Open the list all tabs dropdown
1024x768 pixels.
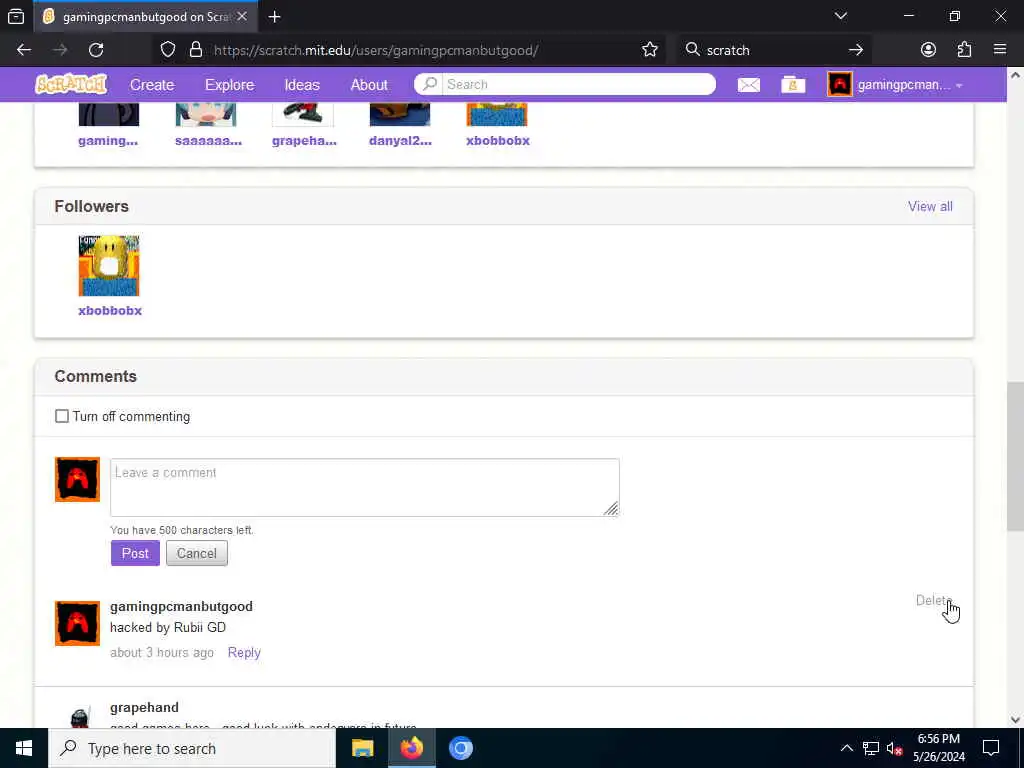(x=841, y=16)
